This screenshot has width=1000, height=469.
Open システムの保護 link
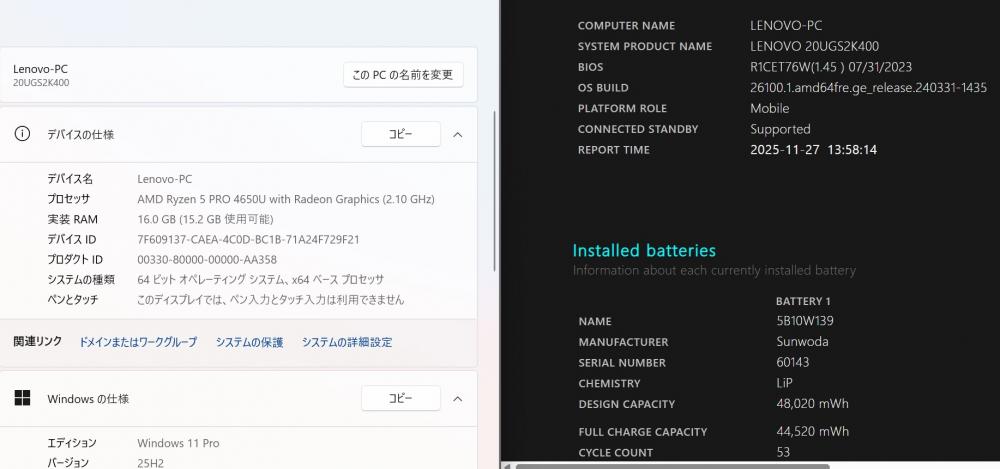249,342
